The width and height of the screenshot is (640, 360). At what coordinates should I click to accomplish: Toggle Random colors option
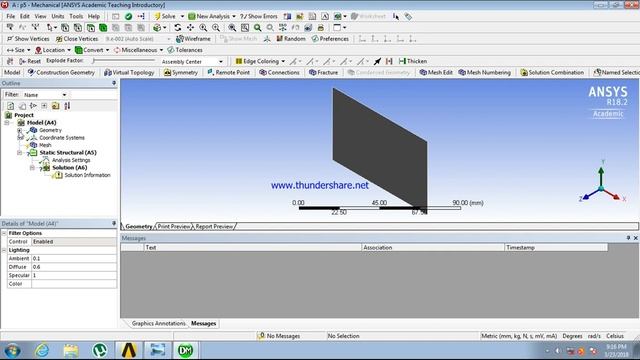tap(291, 39)
